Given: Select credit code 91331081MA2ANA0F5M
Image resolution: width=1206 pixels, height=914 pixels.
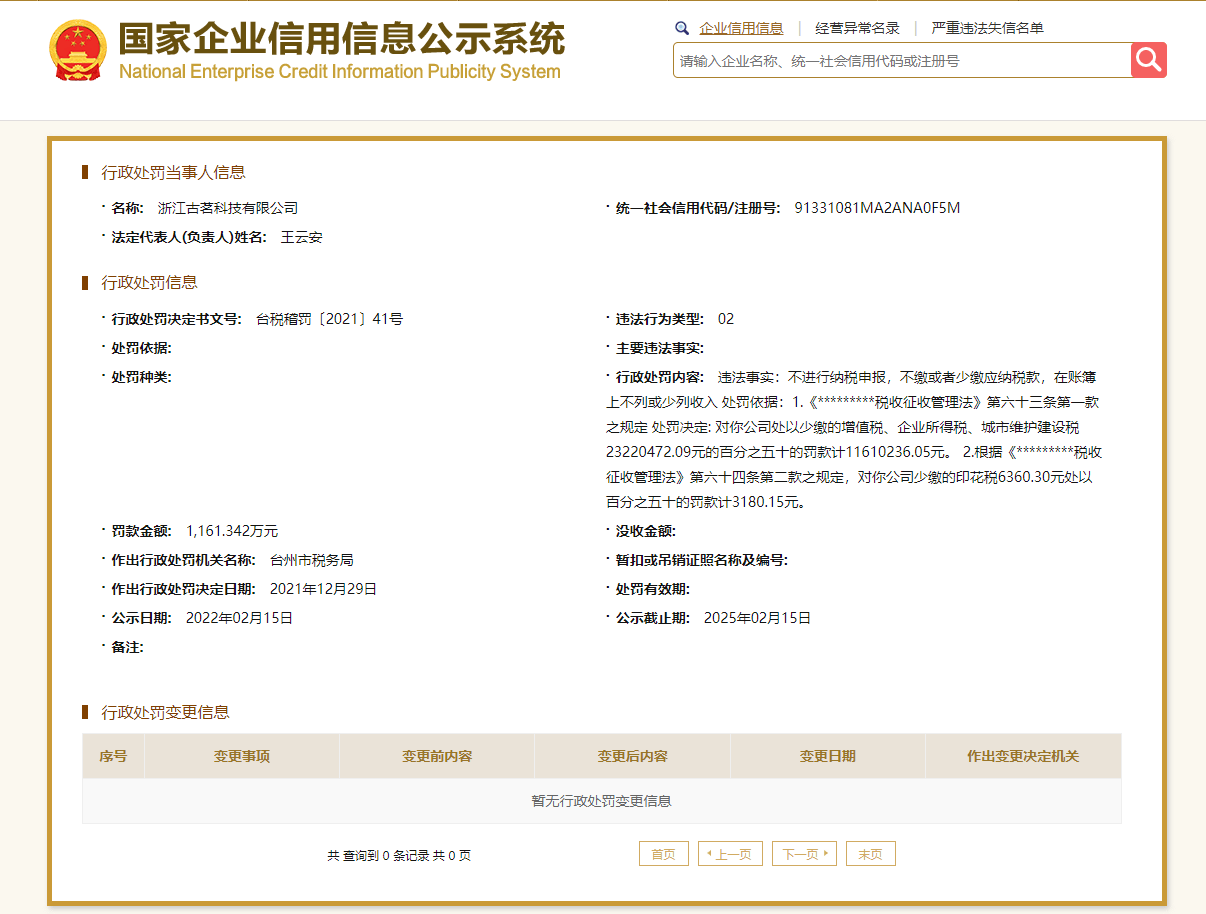Looking at the screenshot, I should click(x=877, y=208).
